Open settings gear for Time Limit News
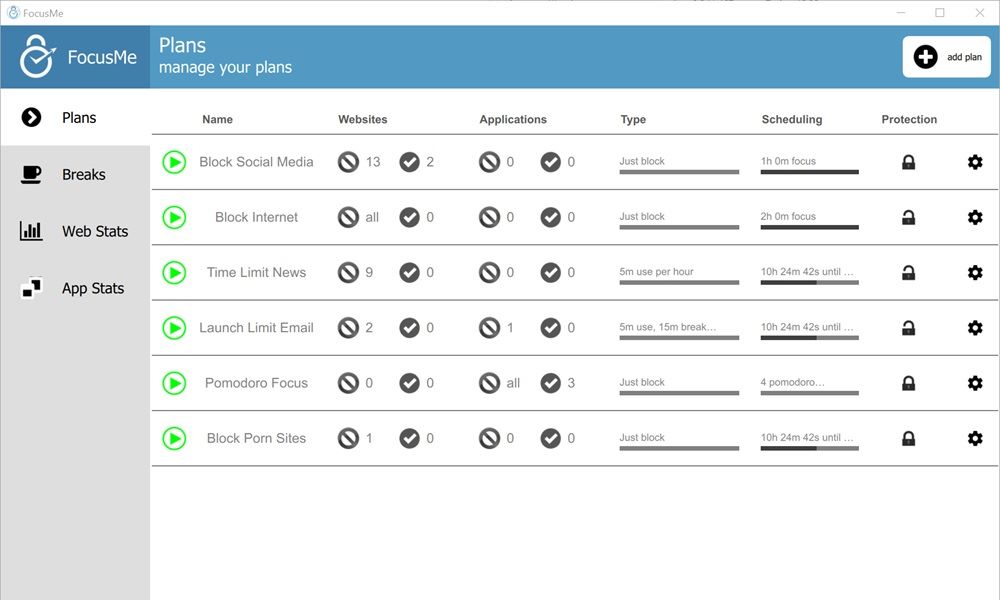The width and height of the screenshot is (1000, 600). 974,273
